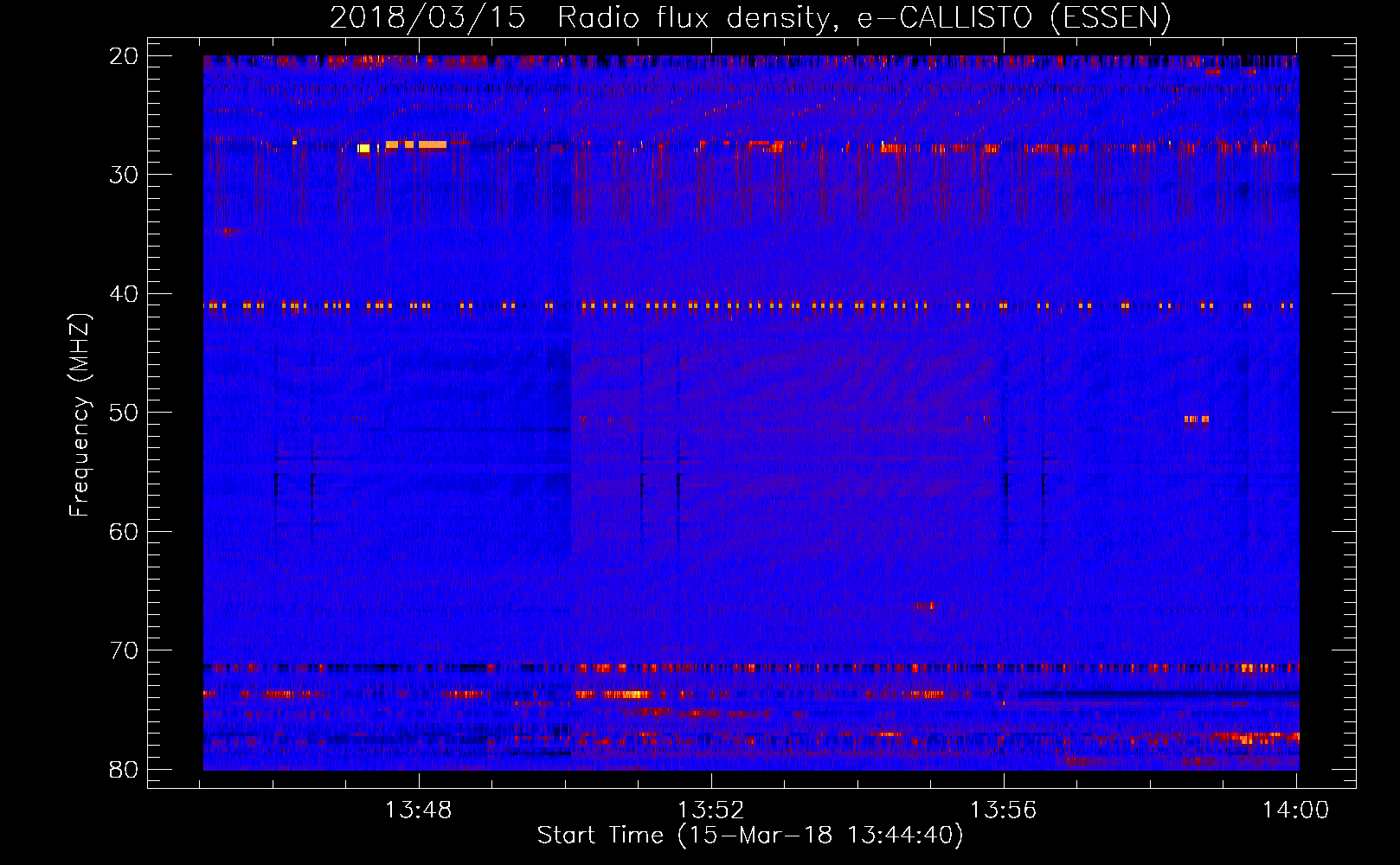This screenshot has height=865, width=1400.
Task: Click the 80 frequency tick label
Action: click(x=124, y=769)
